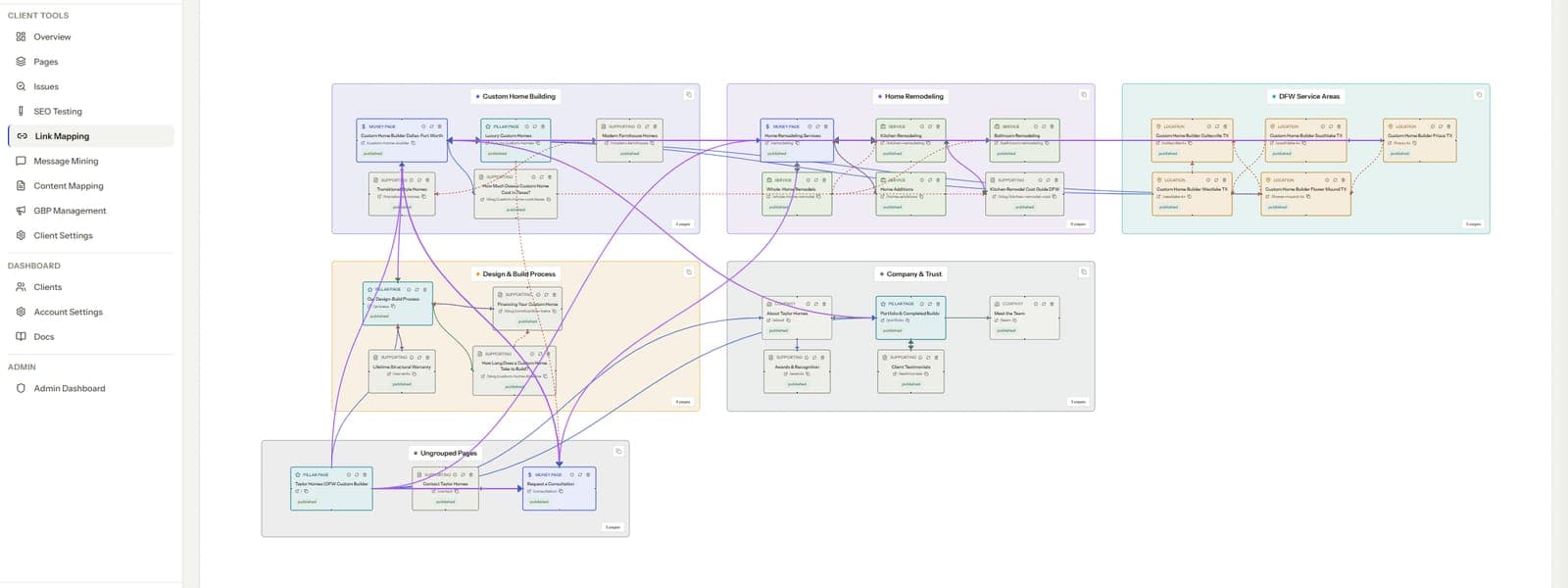1568x588 pixels.
Task: Refresh the Custom Home Builder Dallas-Fort Worth card
Action: (432, 126)
